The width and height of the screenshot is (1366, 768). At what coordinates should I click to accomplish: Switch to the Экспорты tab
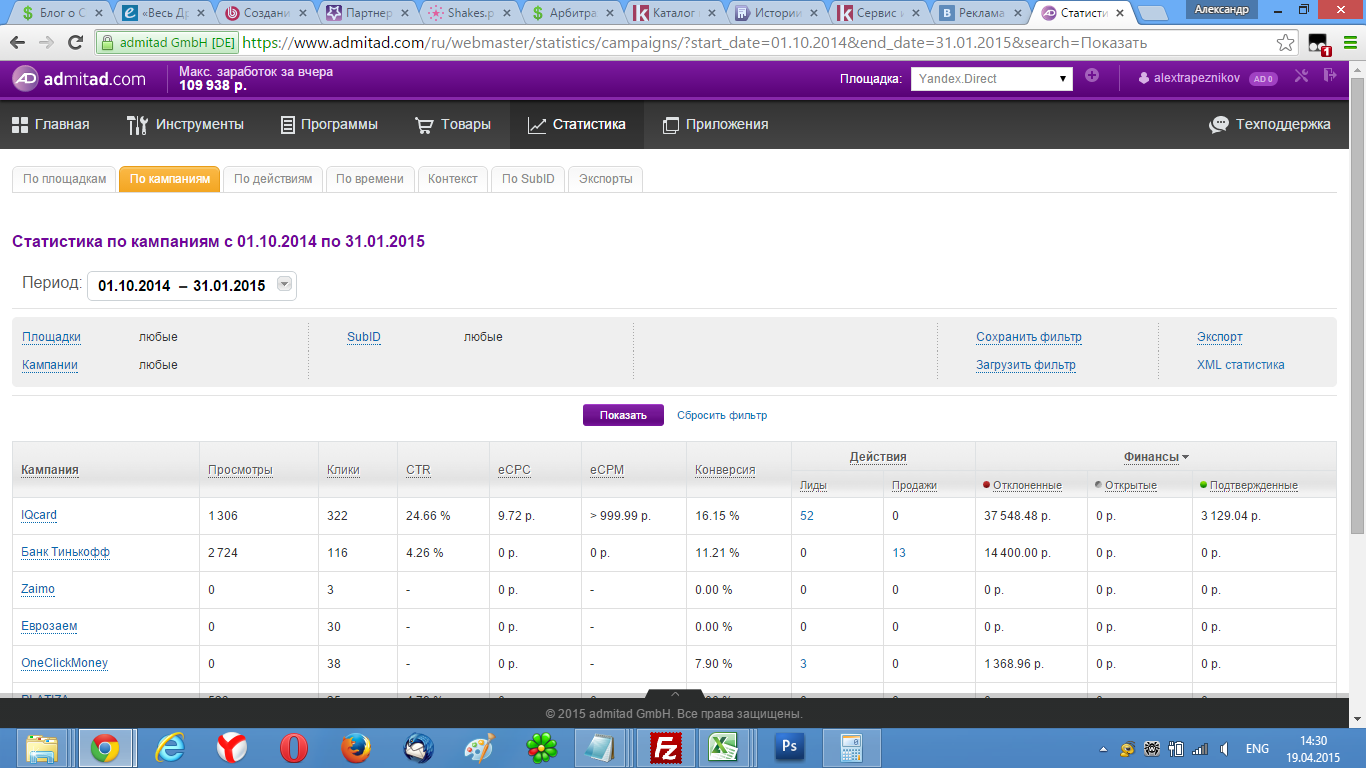[605, 179]
